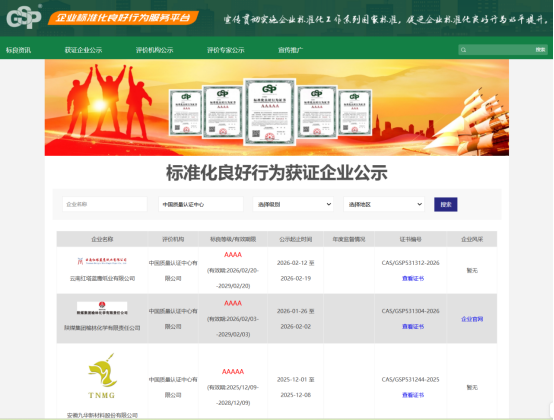The width and height of the screenshot is (554, 420).
Task: Click the search magnifier icon in navbar
Action: [464, 50]
